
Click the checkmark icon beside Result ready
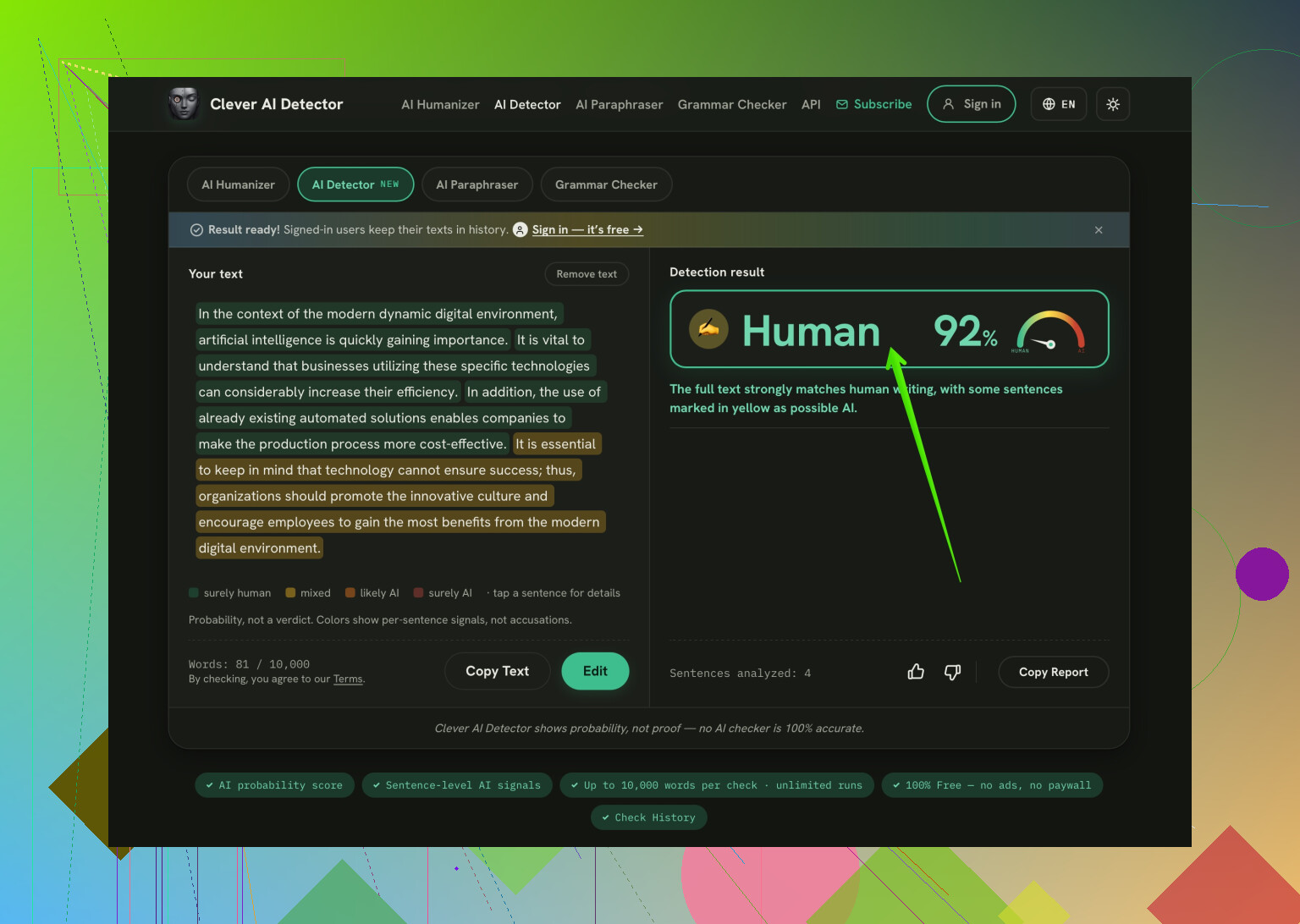(196, 230)
